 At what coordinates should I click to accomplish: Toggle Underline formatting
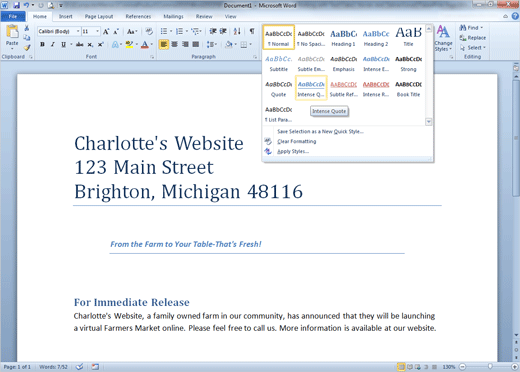[x=63, y=44]
